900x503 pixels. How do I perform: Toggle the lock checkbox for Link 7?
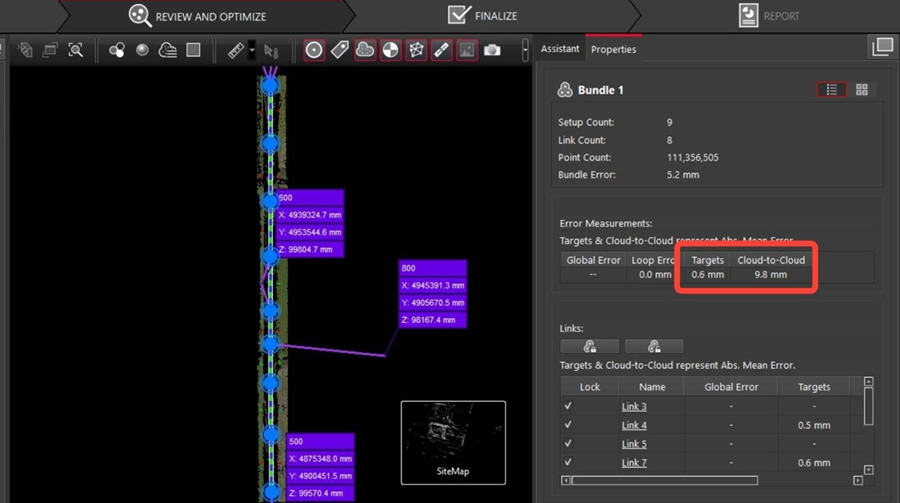[x=568, y=462]
